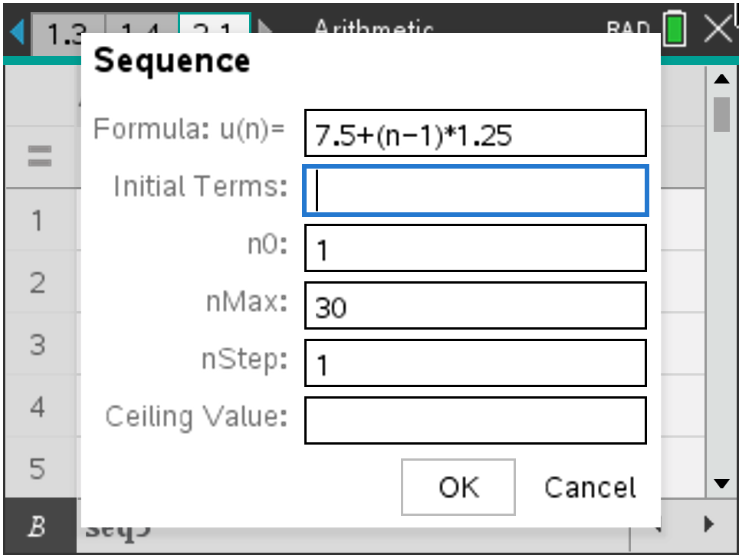
Task: Cancel the Sequence dialog
Action: 589,487
